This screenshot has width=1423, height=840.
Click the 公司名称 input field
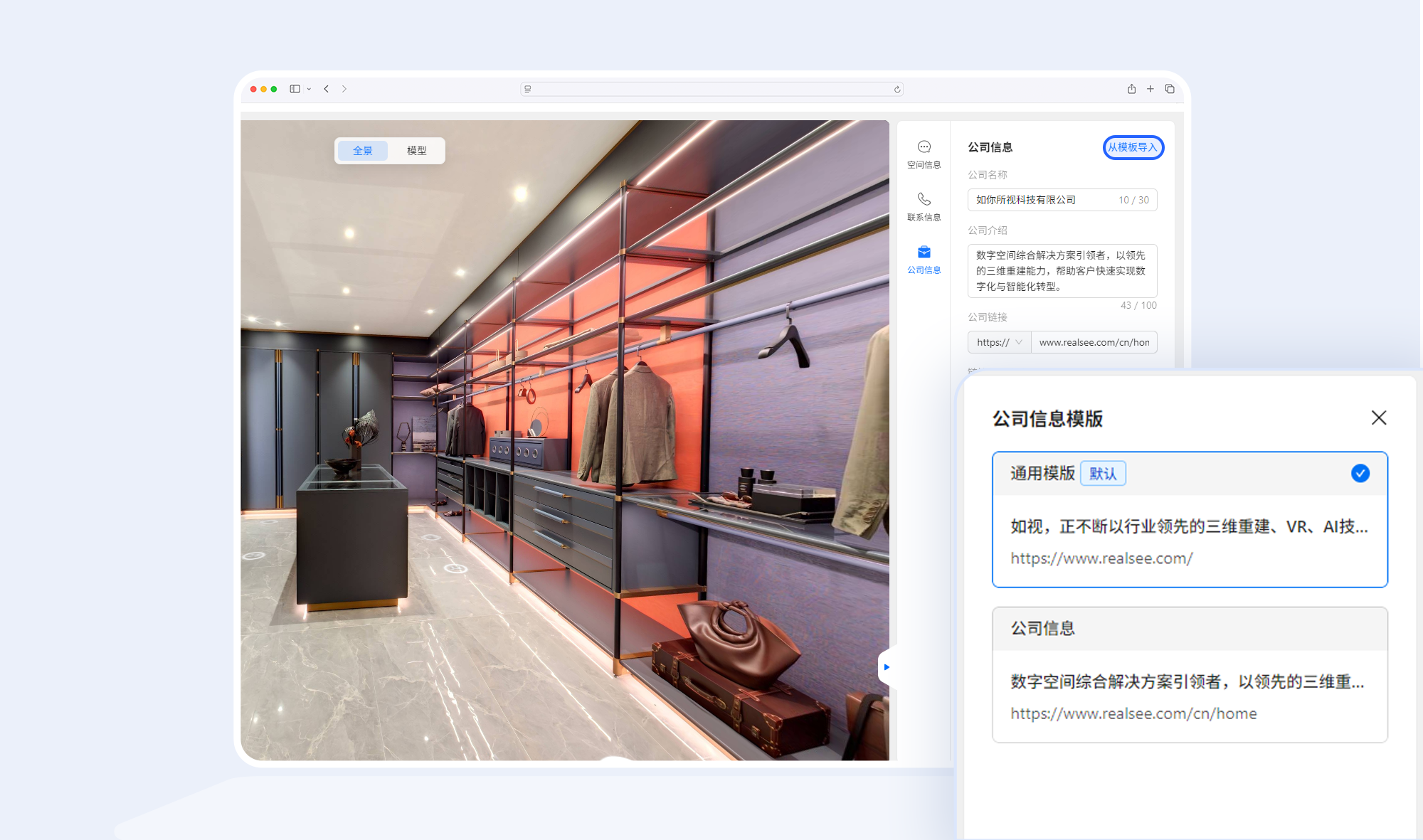tap(1062, 200)
